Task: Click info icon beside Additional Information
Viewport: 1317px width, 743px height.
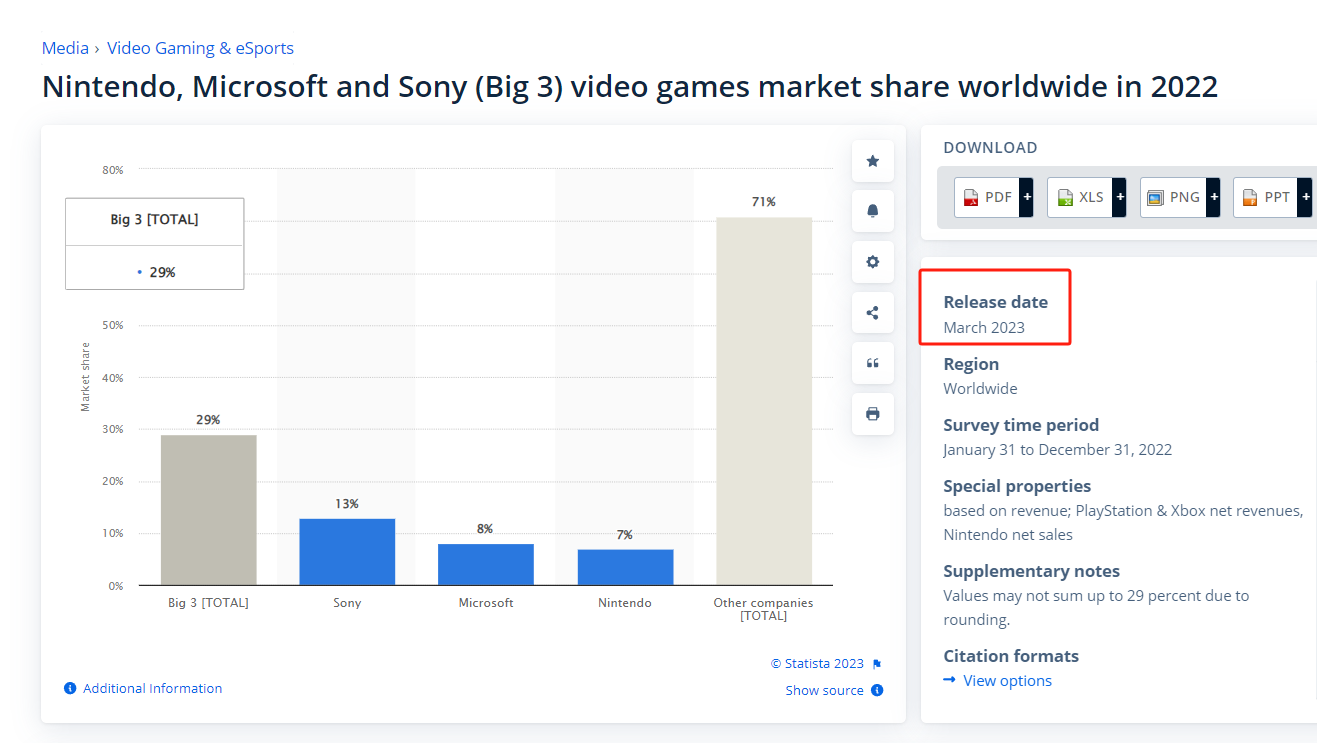Action: click(x=70, y=688)
